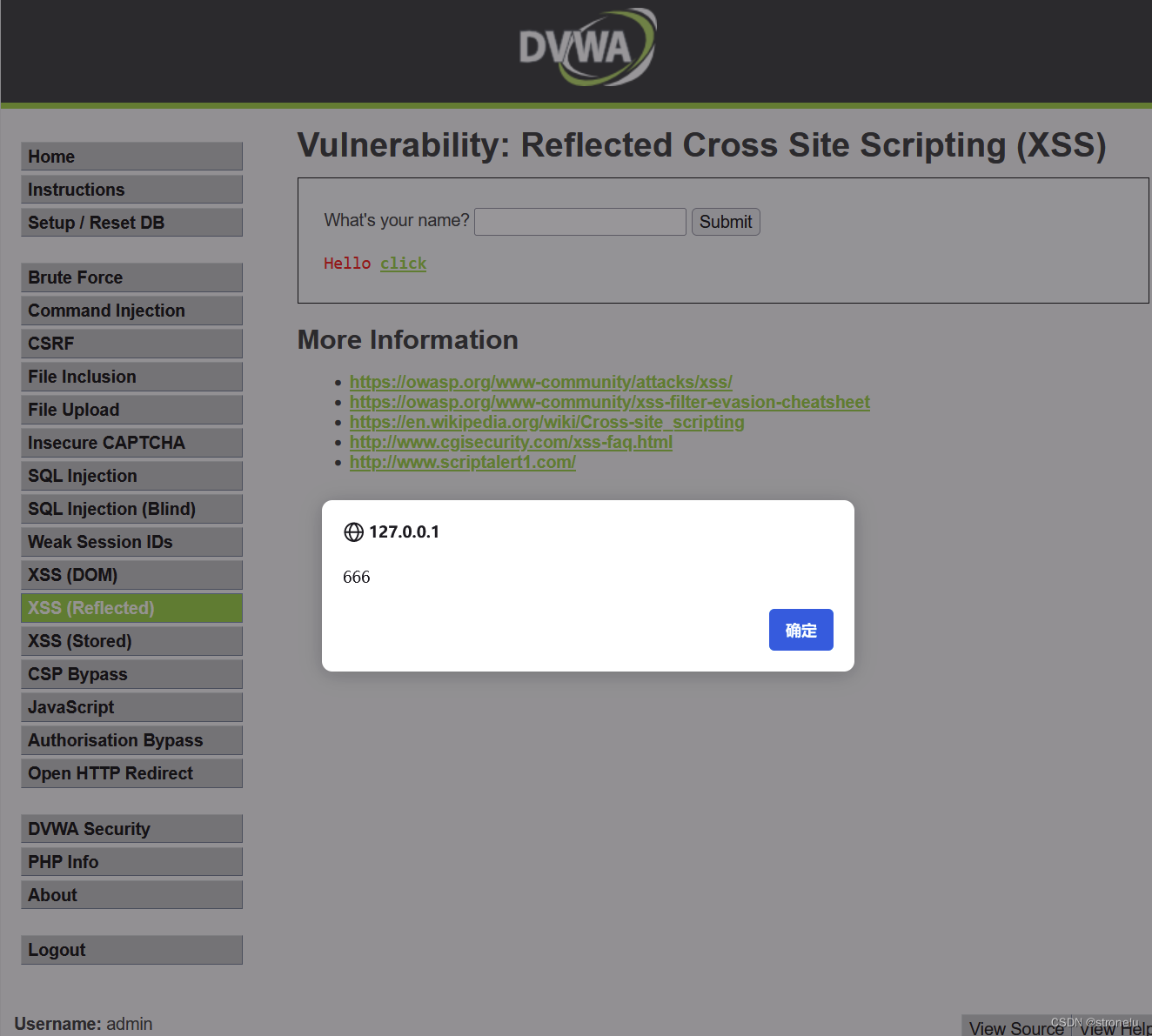Open OWASP XSS attacks link

[540, 382]
